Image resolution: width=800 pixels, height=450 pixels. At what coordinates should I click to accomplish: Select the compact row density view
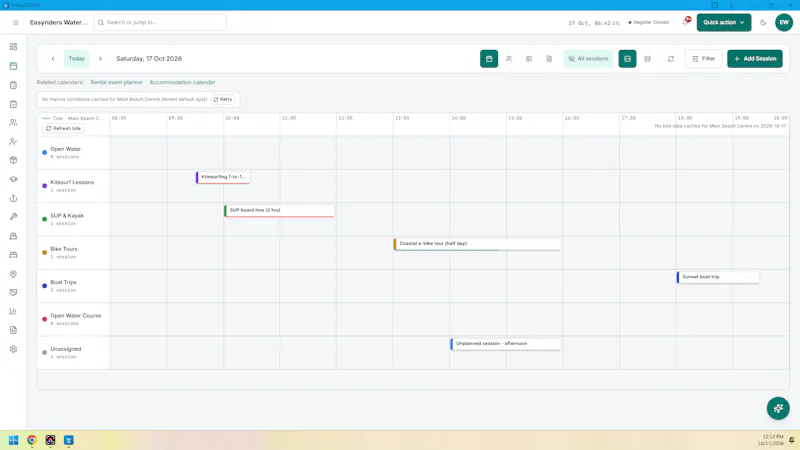[x=647, y=59]
